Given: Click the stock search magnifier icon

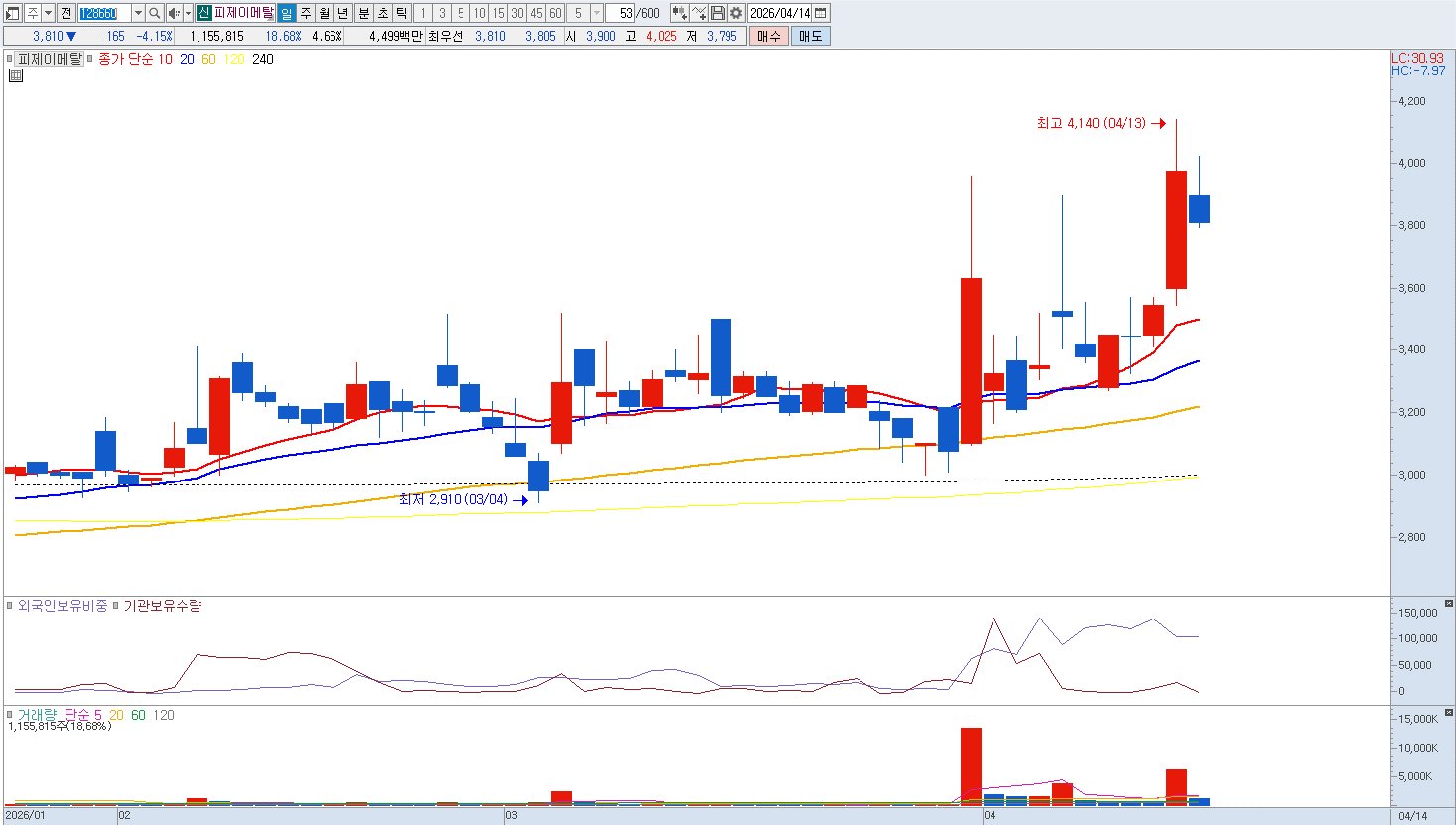Looking at the screenshot, I should tap(155, 13).
